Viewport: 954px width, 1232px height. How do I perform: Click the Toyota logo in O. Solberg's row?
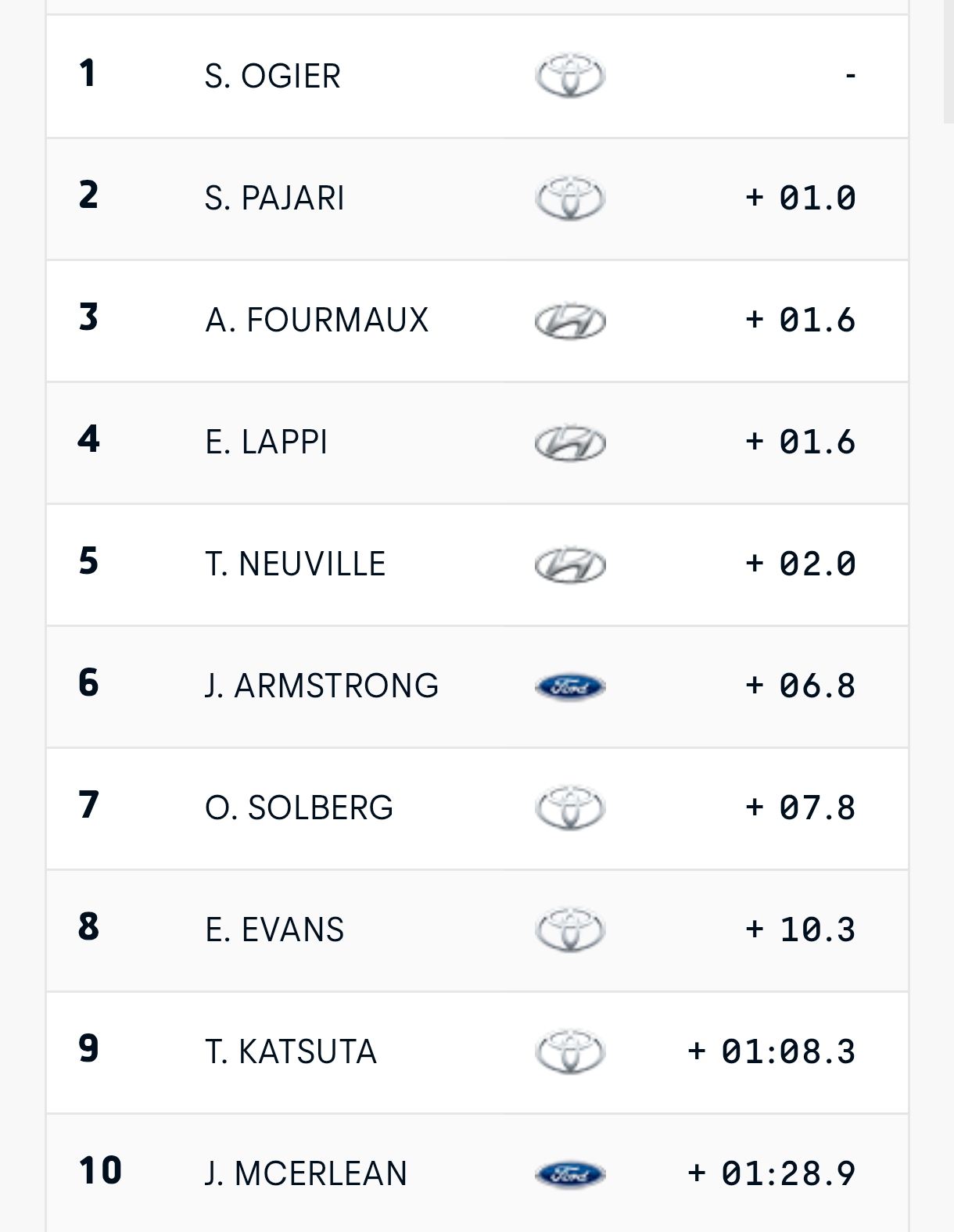tap(570, 808)
